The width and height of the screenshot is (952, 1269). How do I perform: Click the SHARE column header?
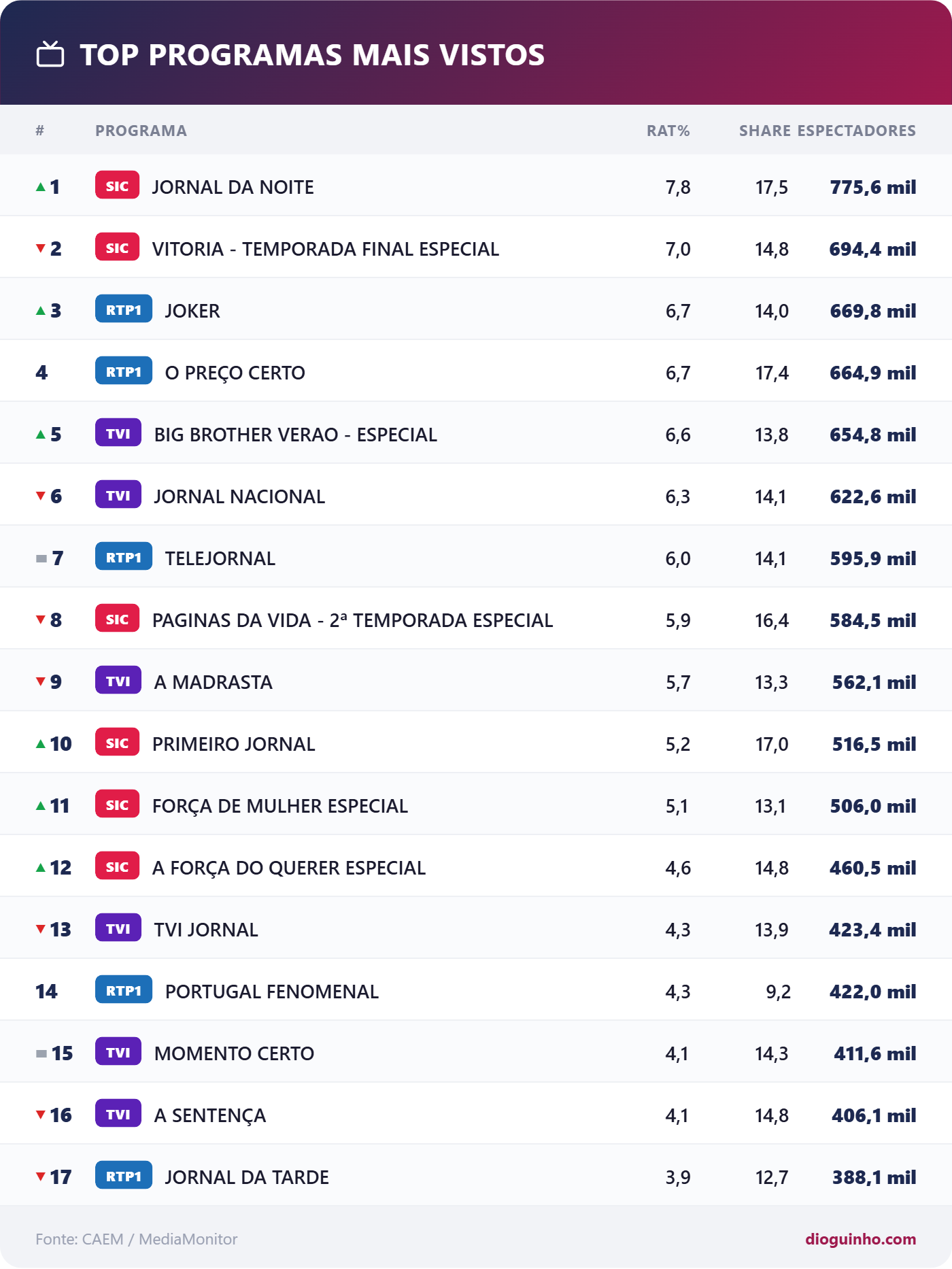click(765, 131)
